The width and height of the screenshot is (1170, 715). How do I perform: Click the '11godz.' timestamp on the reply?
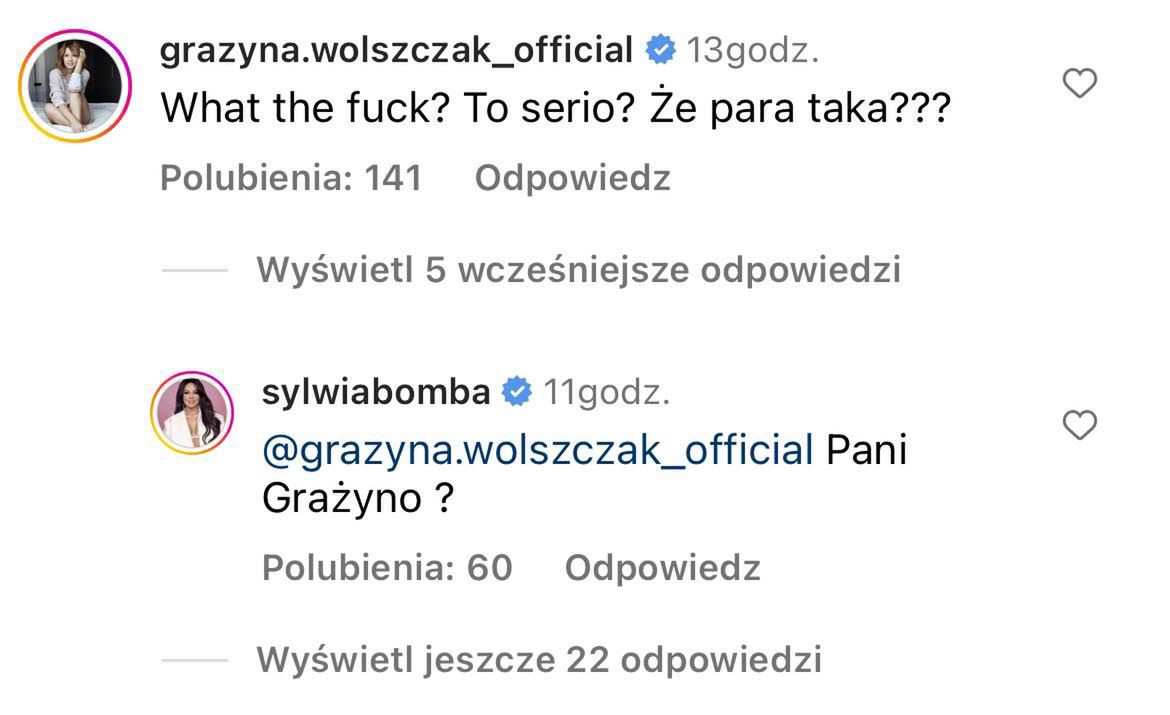(606, 393)
